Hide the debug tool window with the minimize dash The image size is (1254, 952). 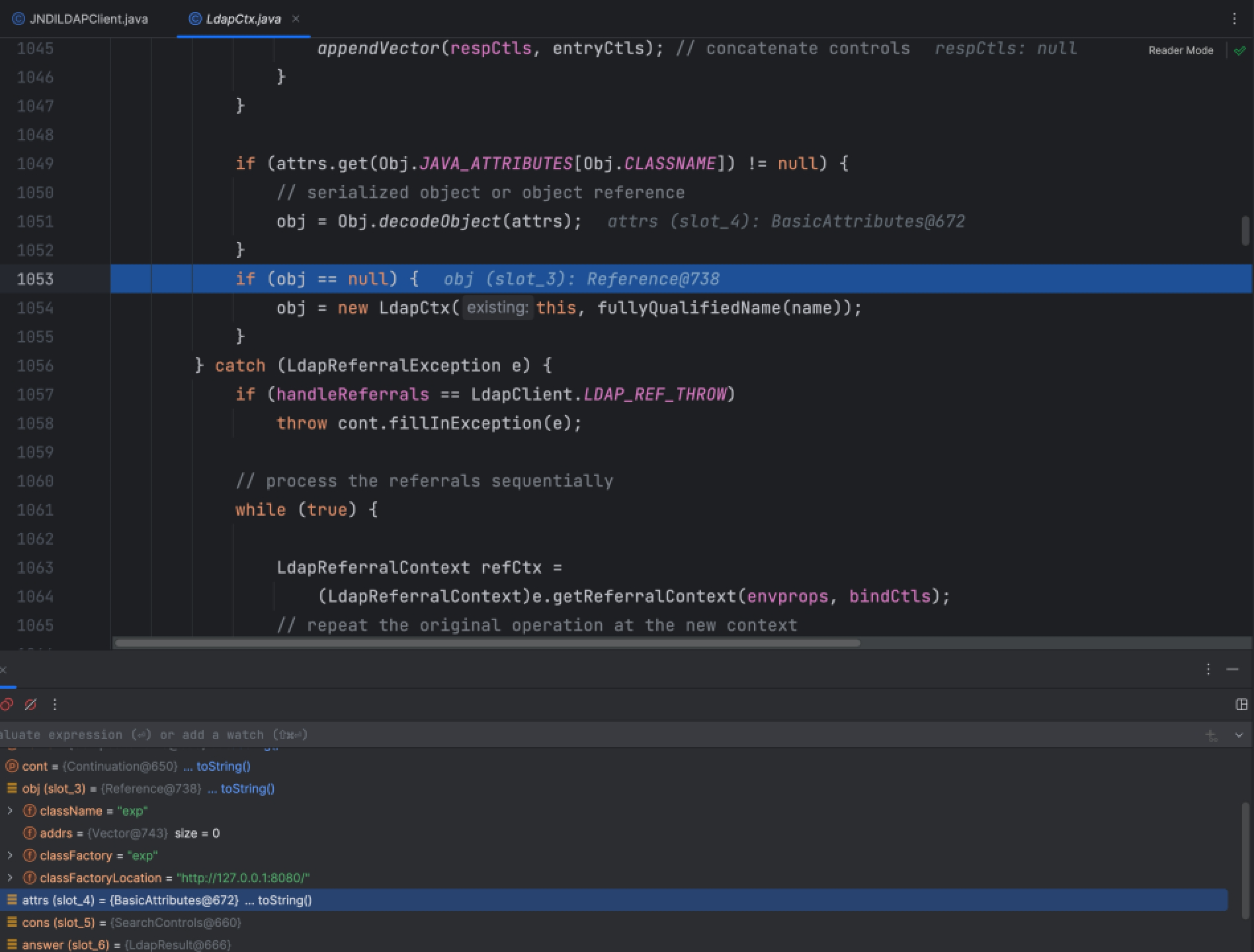tap(1232, 669)
